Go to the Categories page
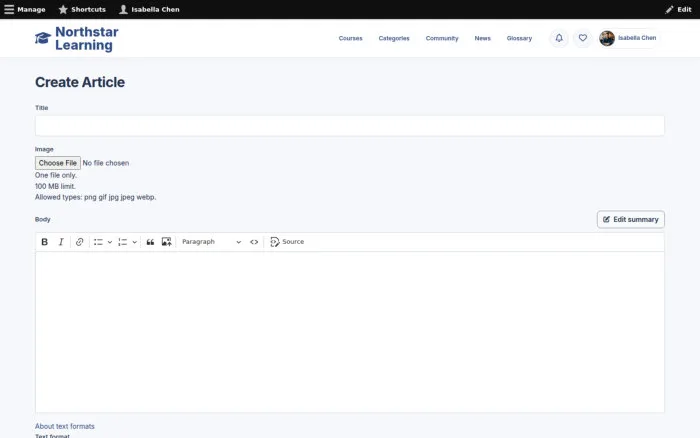The height and width of the screenshot is (438, 700). point(394,38)
